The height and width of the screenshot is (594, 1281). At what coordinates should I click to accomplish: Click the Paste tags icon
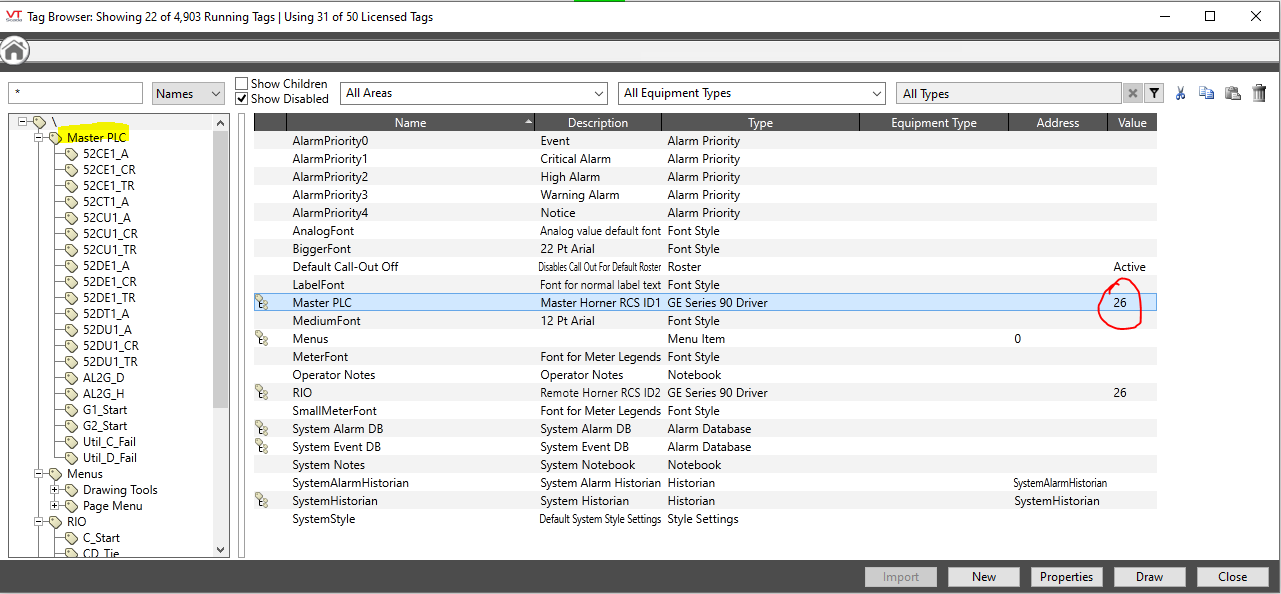pos(1232,93)
